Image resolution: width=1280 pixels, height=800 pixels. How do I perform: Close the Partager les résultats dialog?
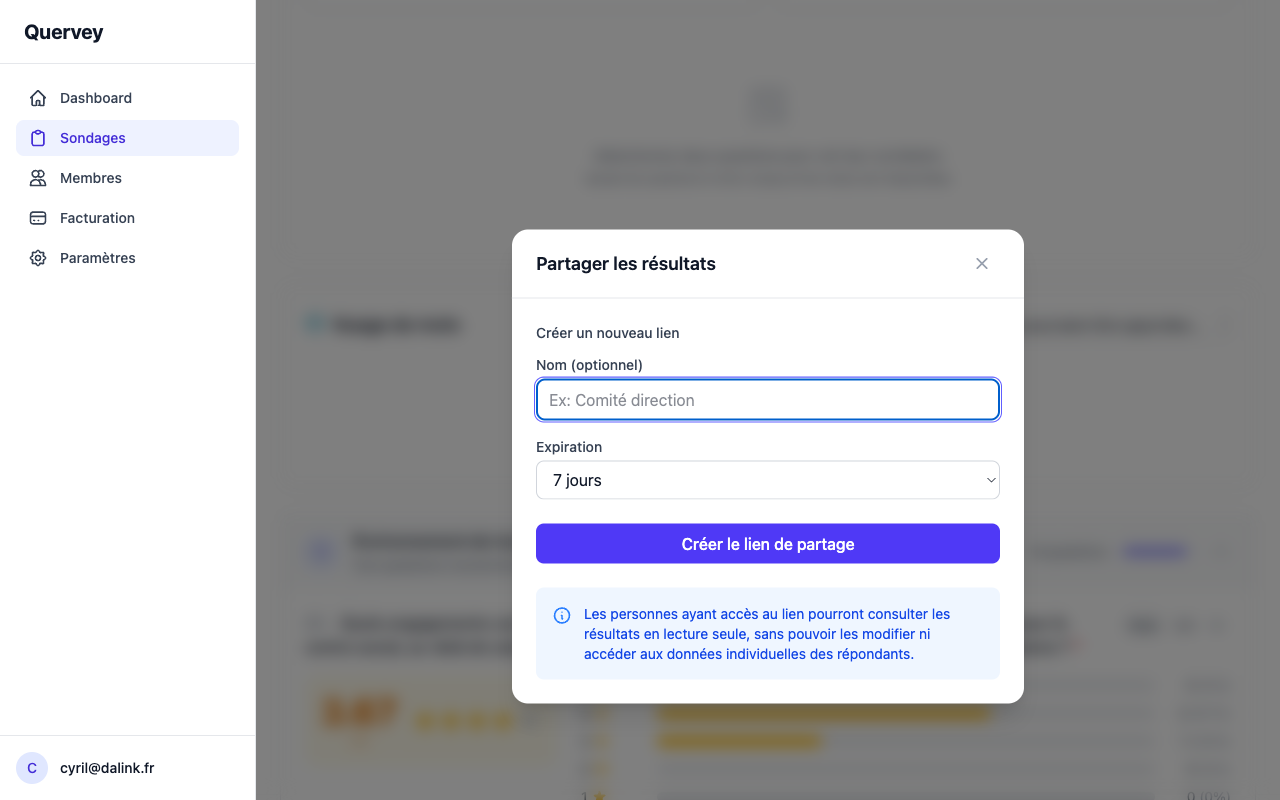(x=982, y=264)
